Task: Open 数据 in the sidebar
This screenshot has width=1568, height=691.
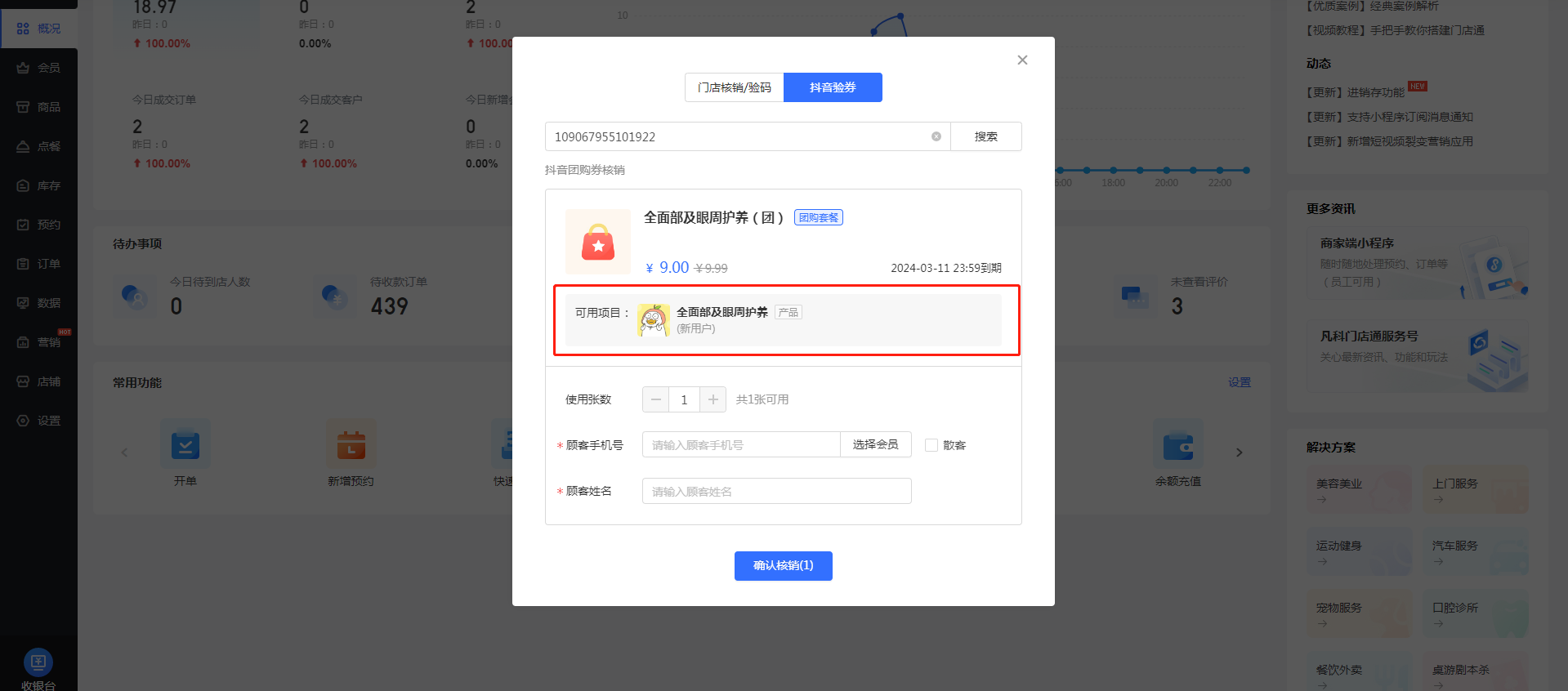Action: click(x=38, y=303)
